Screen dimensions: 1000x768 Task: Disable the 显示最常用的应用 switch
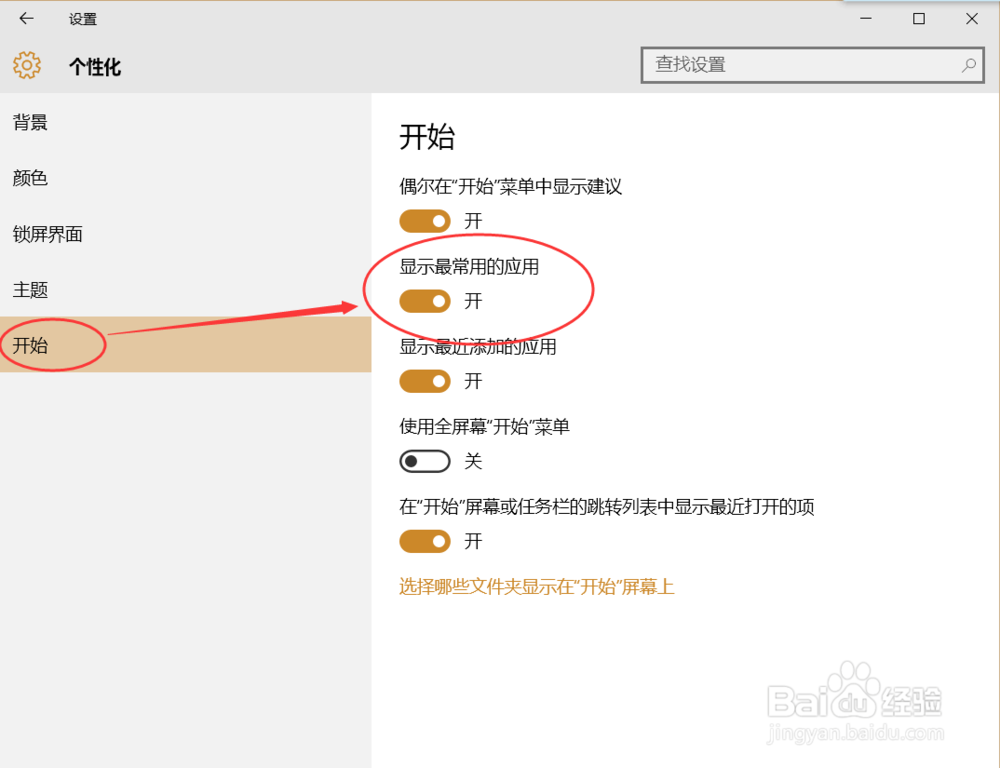[425, 301]
